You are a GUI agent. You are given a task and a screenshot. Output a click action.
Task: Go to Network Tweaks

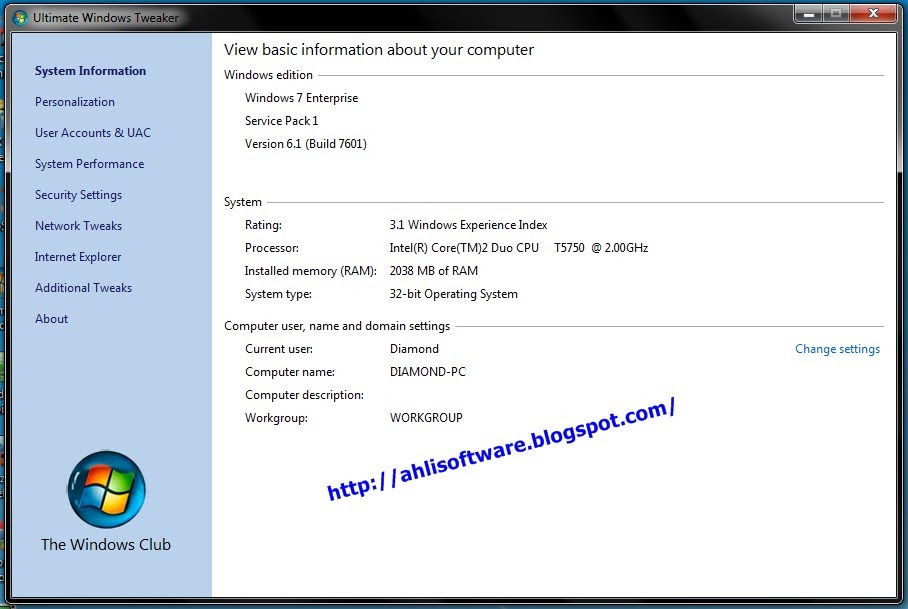click(x=78, y=225)
